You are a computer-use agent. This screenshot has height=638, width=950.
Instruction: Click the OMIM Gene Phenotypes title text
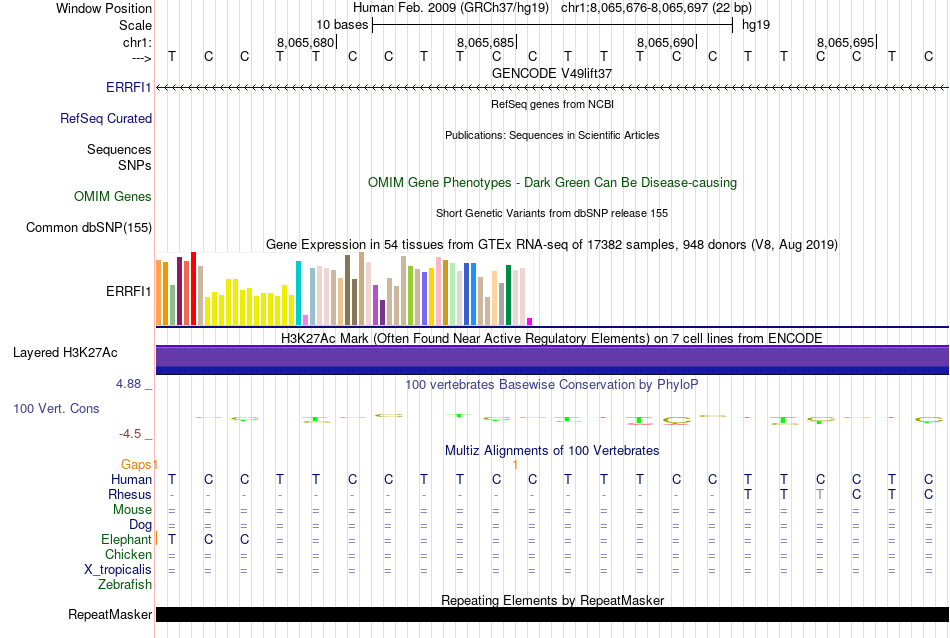click(552, 182)
